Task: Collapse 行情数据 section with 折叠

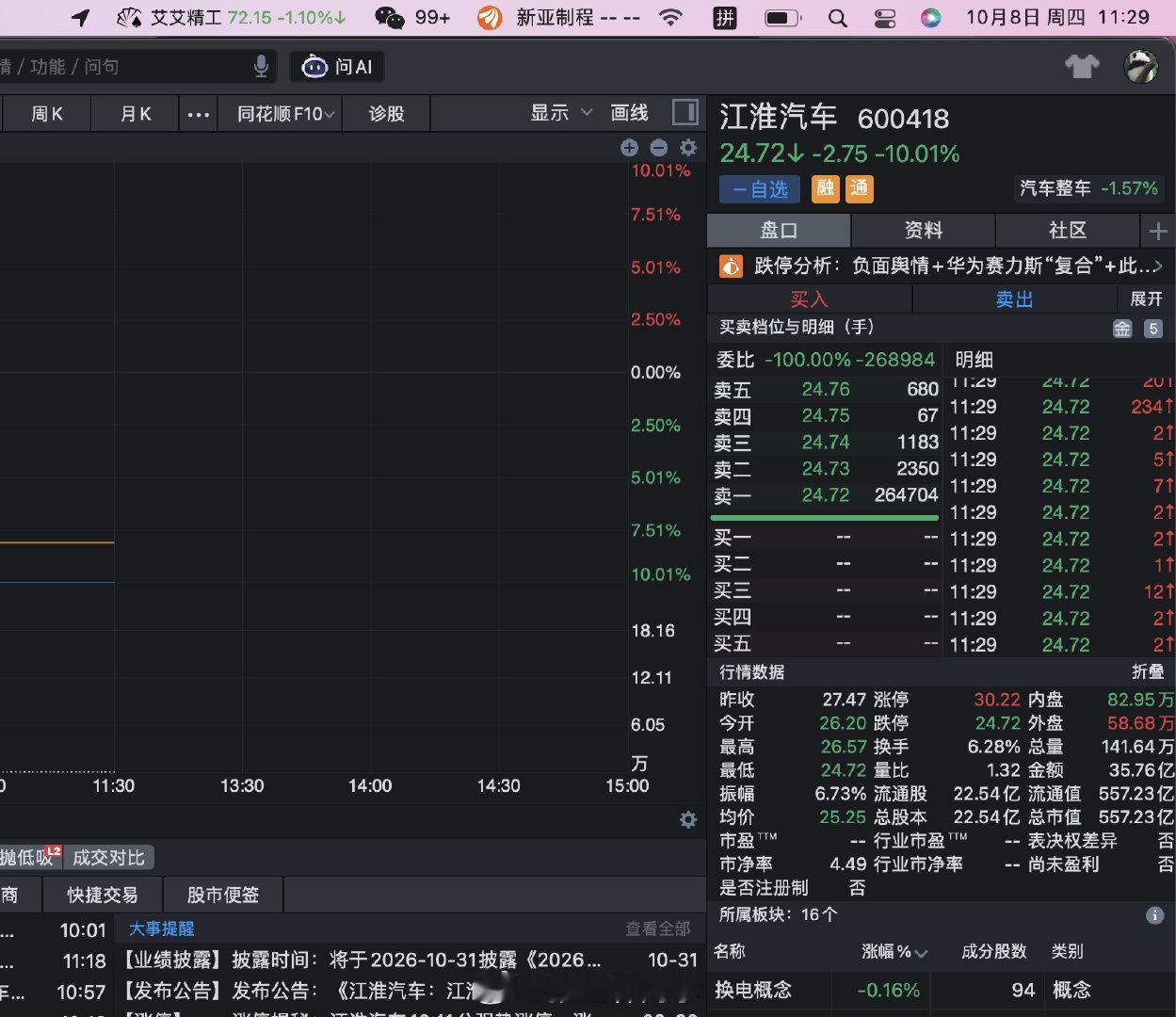Action: tap(1148, 672)
